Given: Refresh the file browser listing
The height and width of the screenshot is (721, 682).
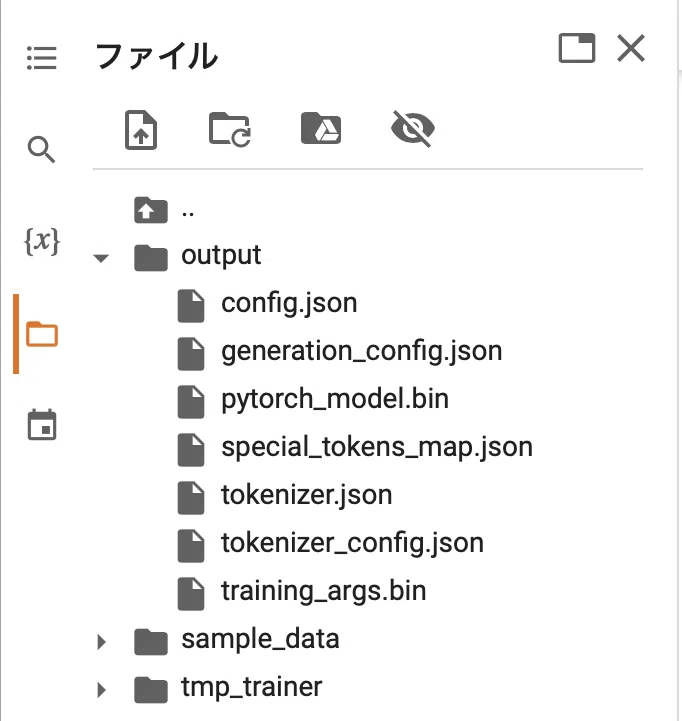Looking at the screenshot, I should pos(229,129).
